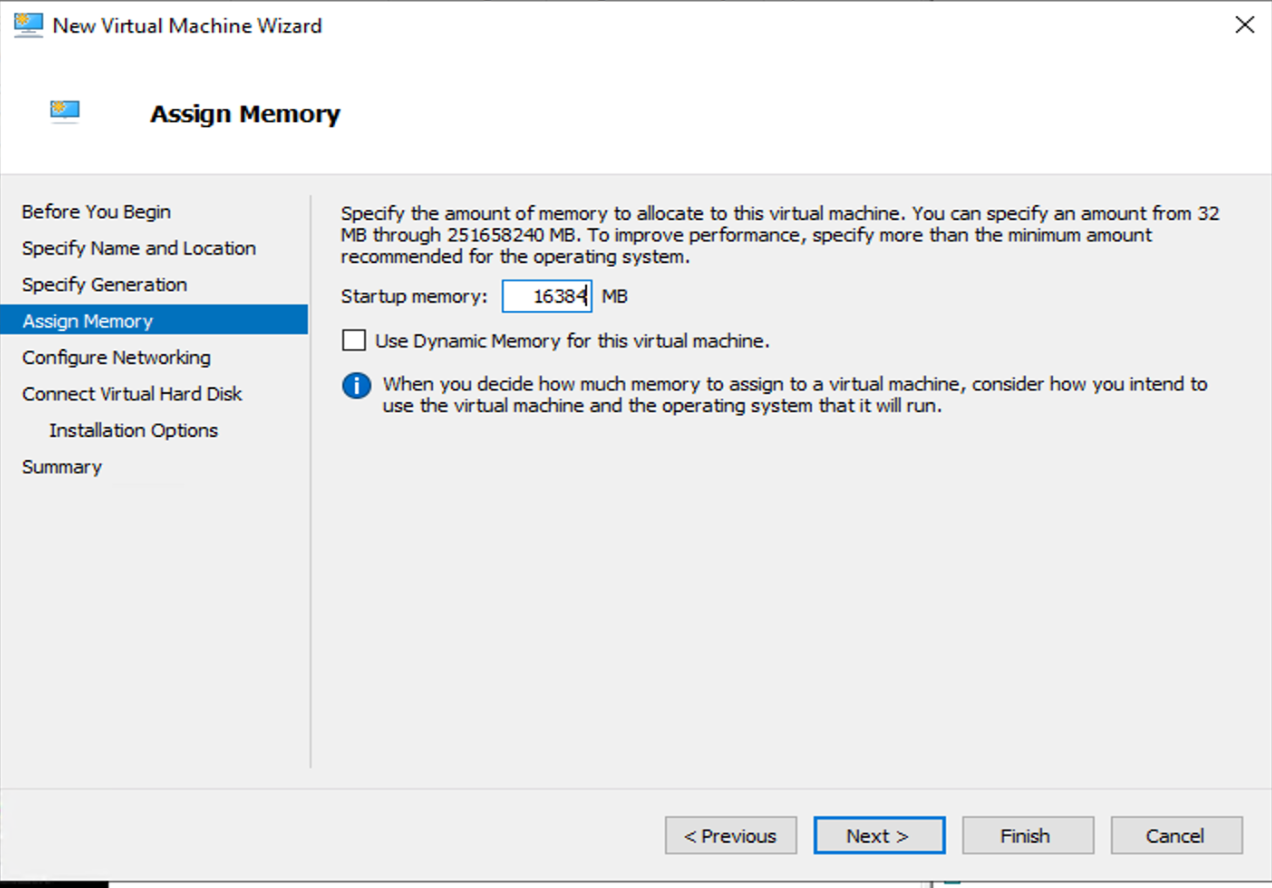The width and height of the screenshot is (1272, 888).
Task: Select the highlighted Assign Memory step
Action: coord(88,321)
